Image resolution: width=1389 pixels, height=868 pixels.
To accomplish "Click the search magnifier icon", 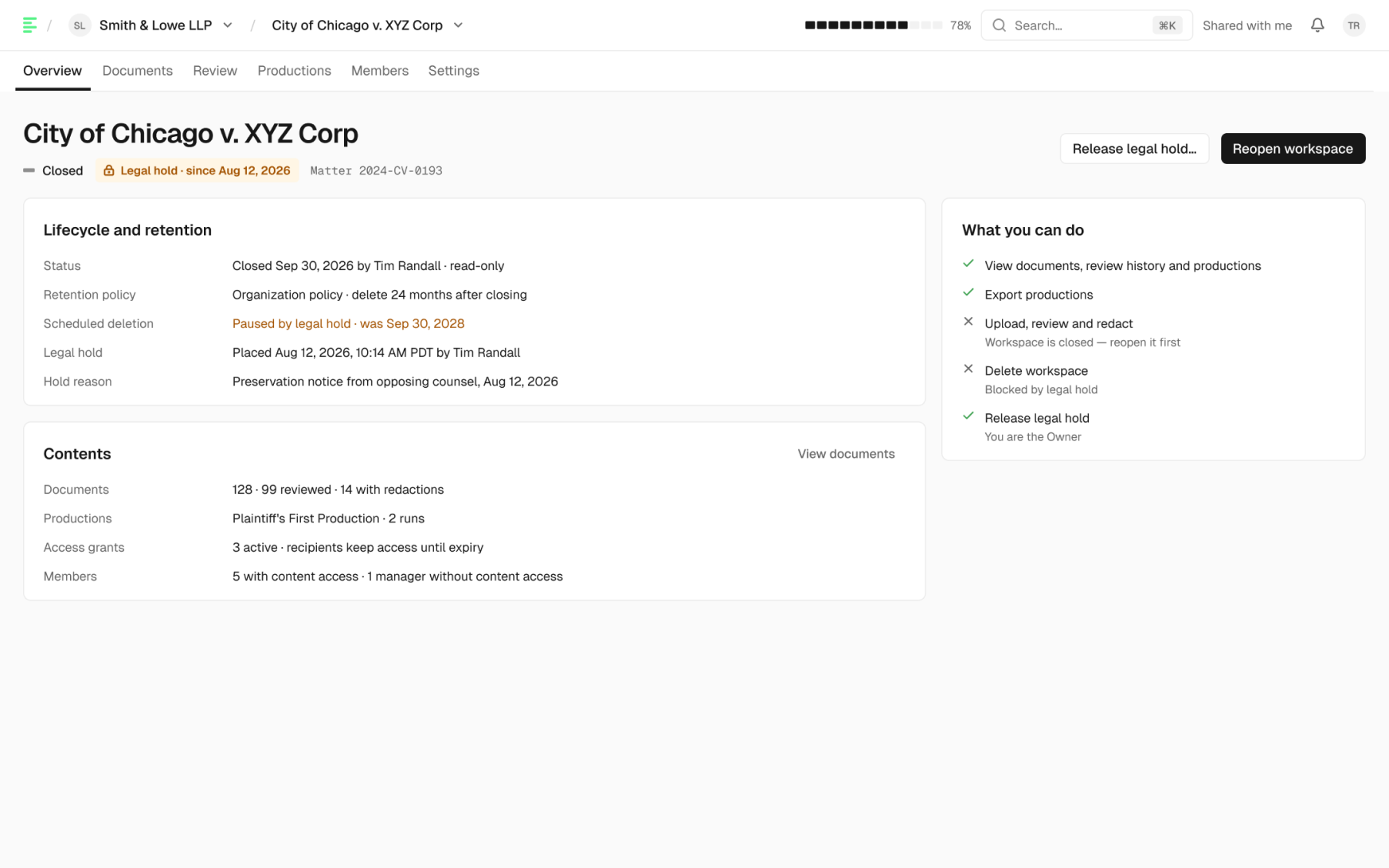I will pos(999,25).
